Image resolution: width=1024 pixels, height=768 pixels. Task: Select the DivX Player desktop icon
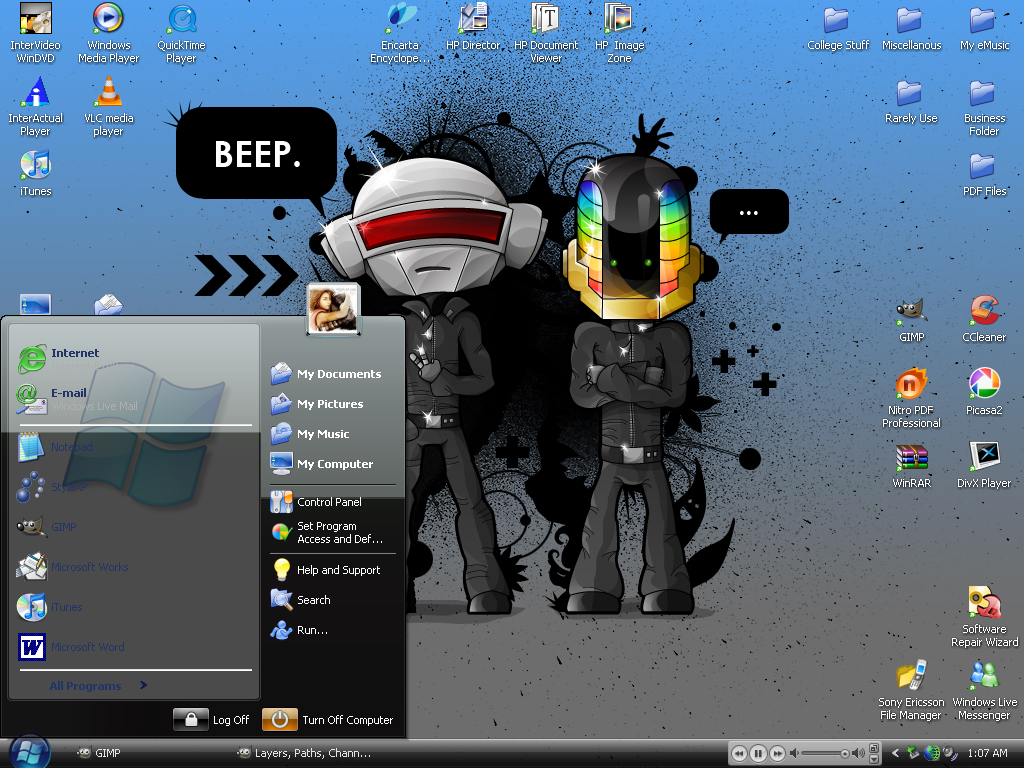(x=984, y=466)
